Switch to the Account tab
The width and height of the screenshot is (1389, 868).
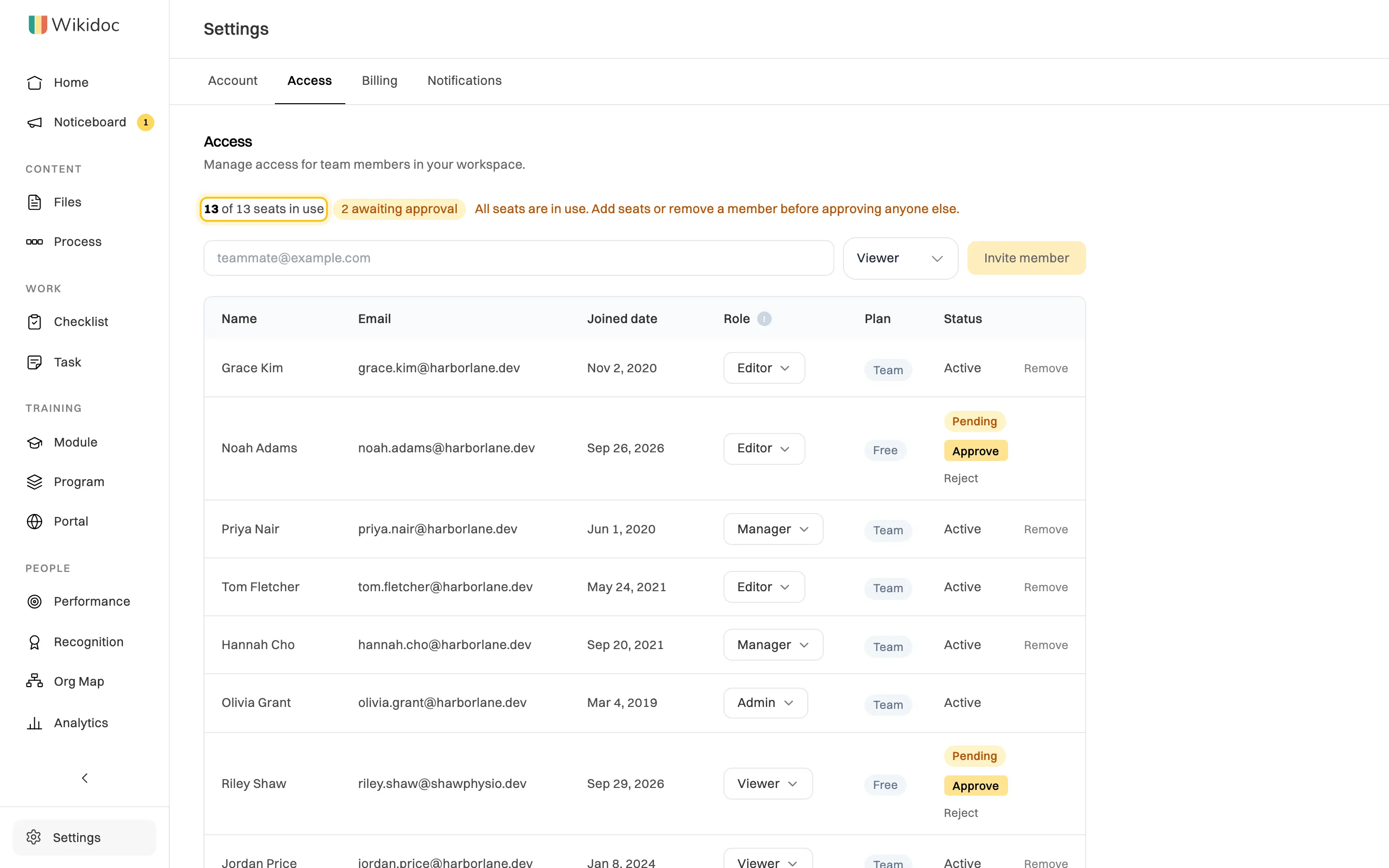(x=232, y=81)
